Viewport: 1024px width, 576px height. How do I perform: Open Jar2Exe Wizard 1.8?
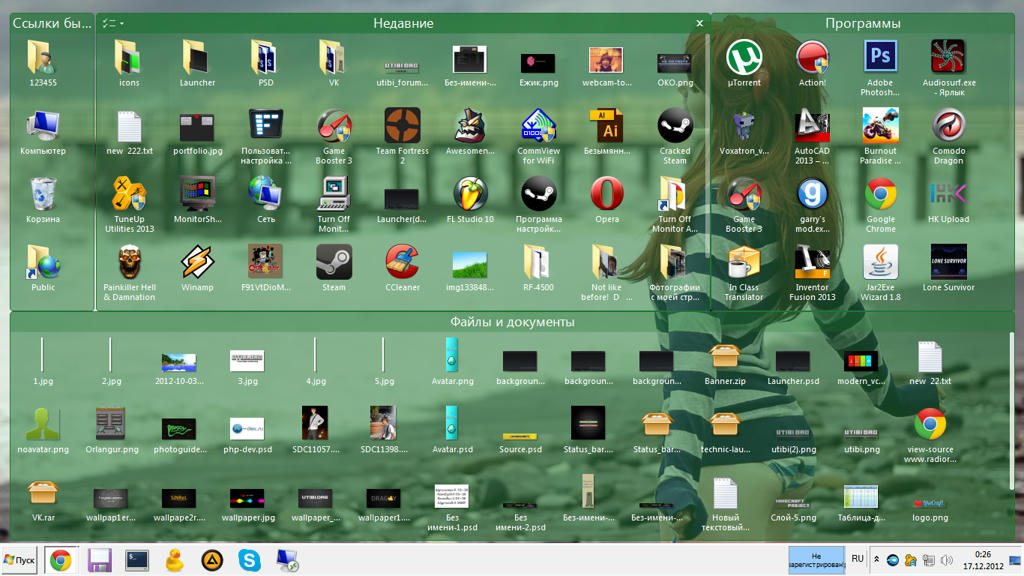880,272
